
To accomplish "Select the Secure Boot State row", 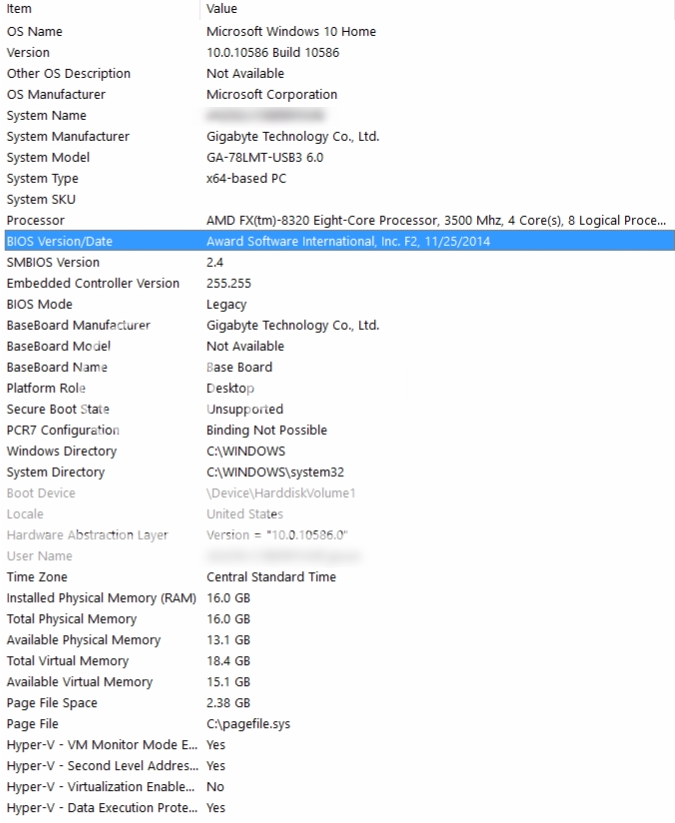I will click(x=58, y=409).
